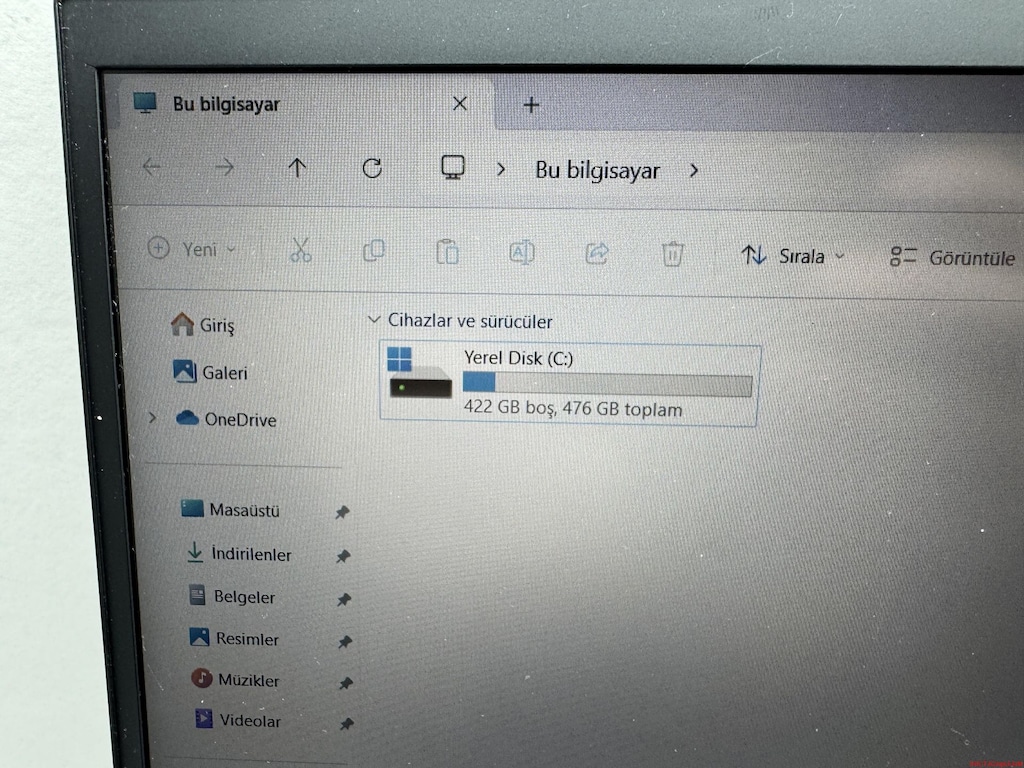The height and width of the screenshot is (768, 1024).
Task: Open the Yeni new item menu
Action: point(191,249)
